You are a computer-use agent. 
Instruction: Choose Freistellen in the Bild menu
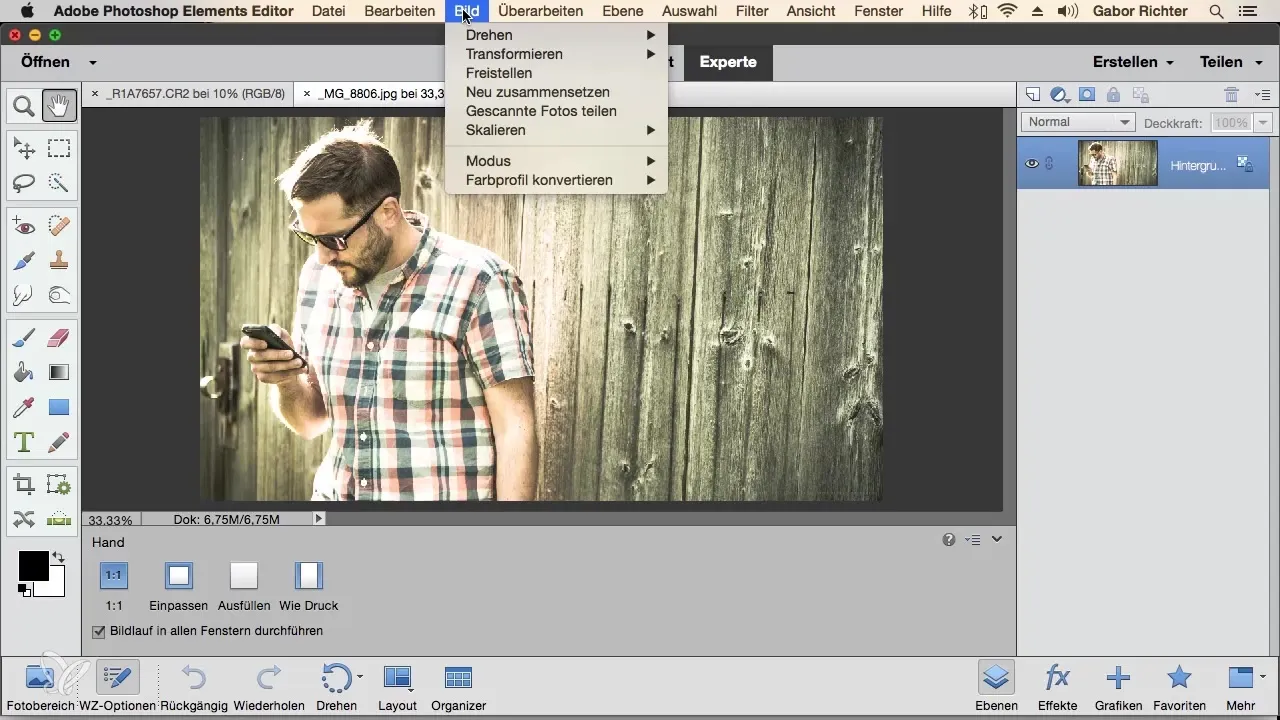556,73
